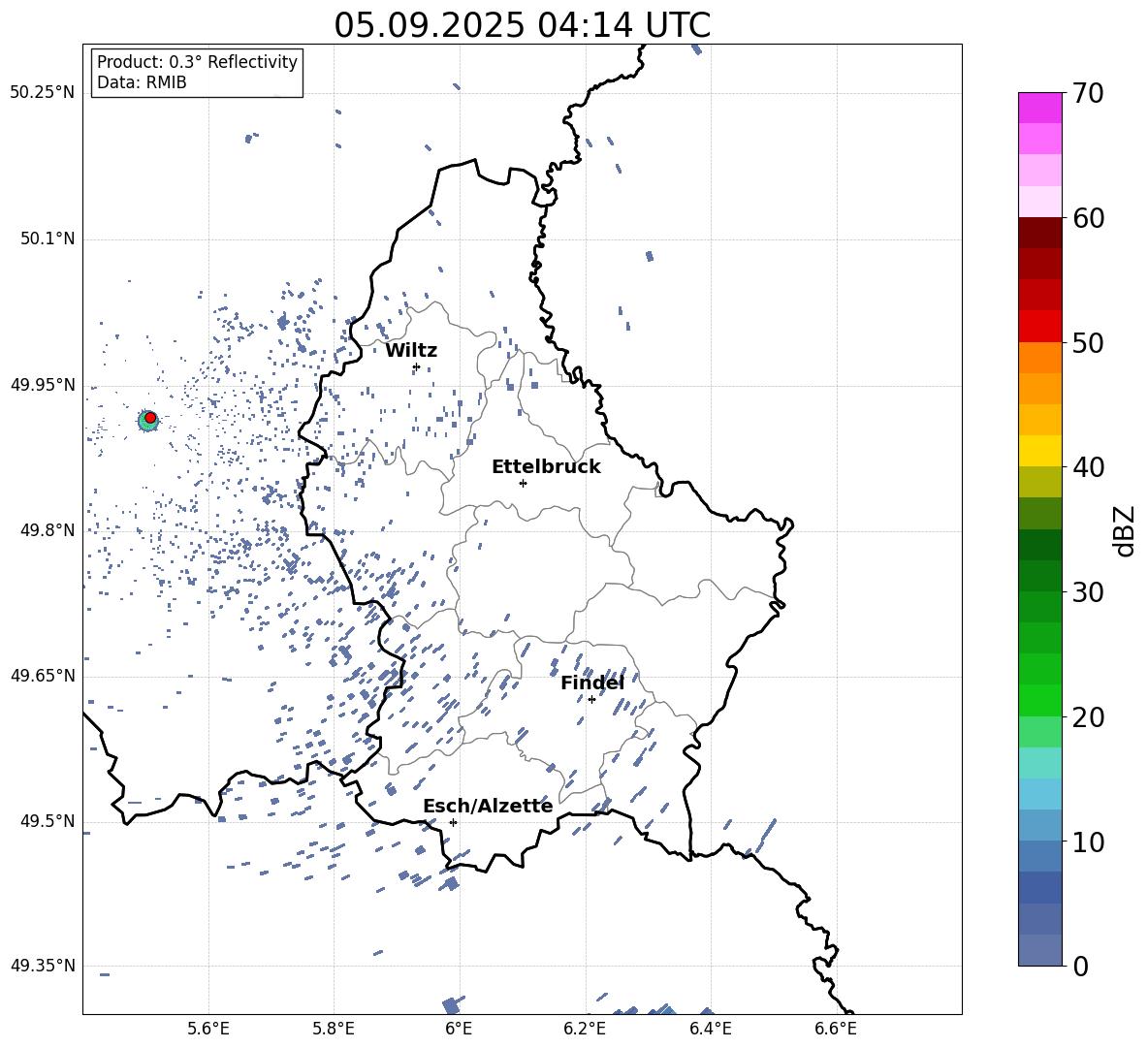Click the colorbar tick label 20
Screen dimensions: 1148x1048
[1088, 717]
